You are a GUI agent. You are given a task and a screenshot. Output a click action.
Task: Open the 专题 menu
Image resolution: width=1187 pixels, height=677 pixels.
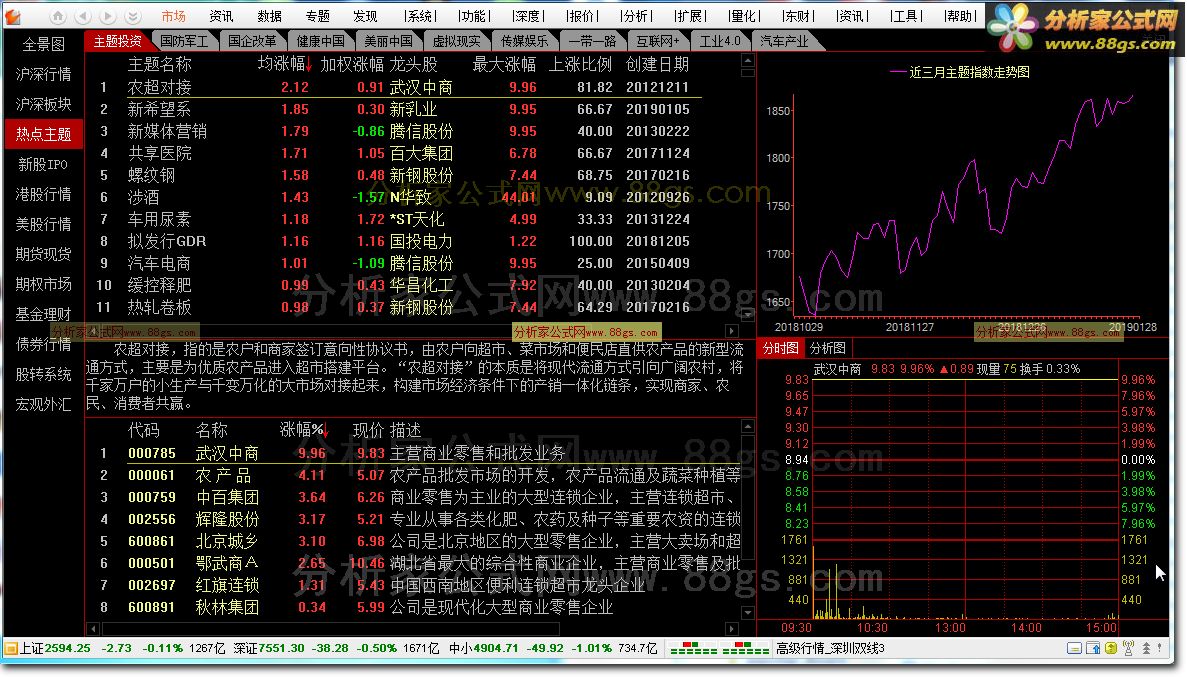coord(318,16)
